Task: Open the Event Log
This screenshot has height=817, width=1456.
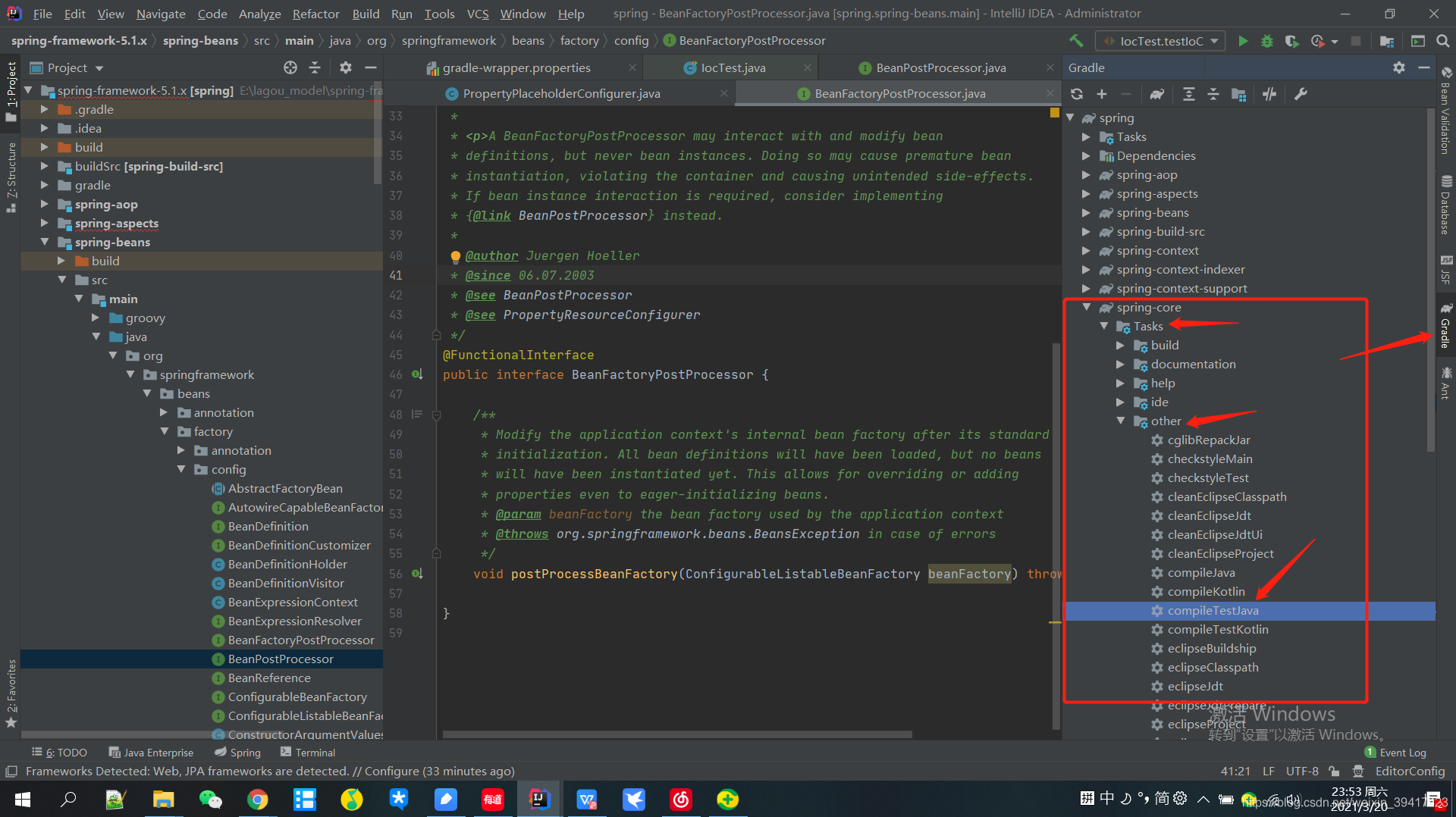Action: point(1395,753)
